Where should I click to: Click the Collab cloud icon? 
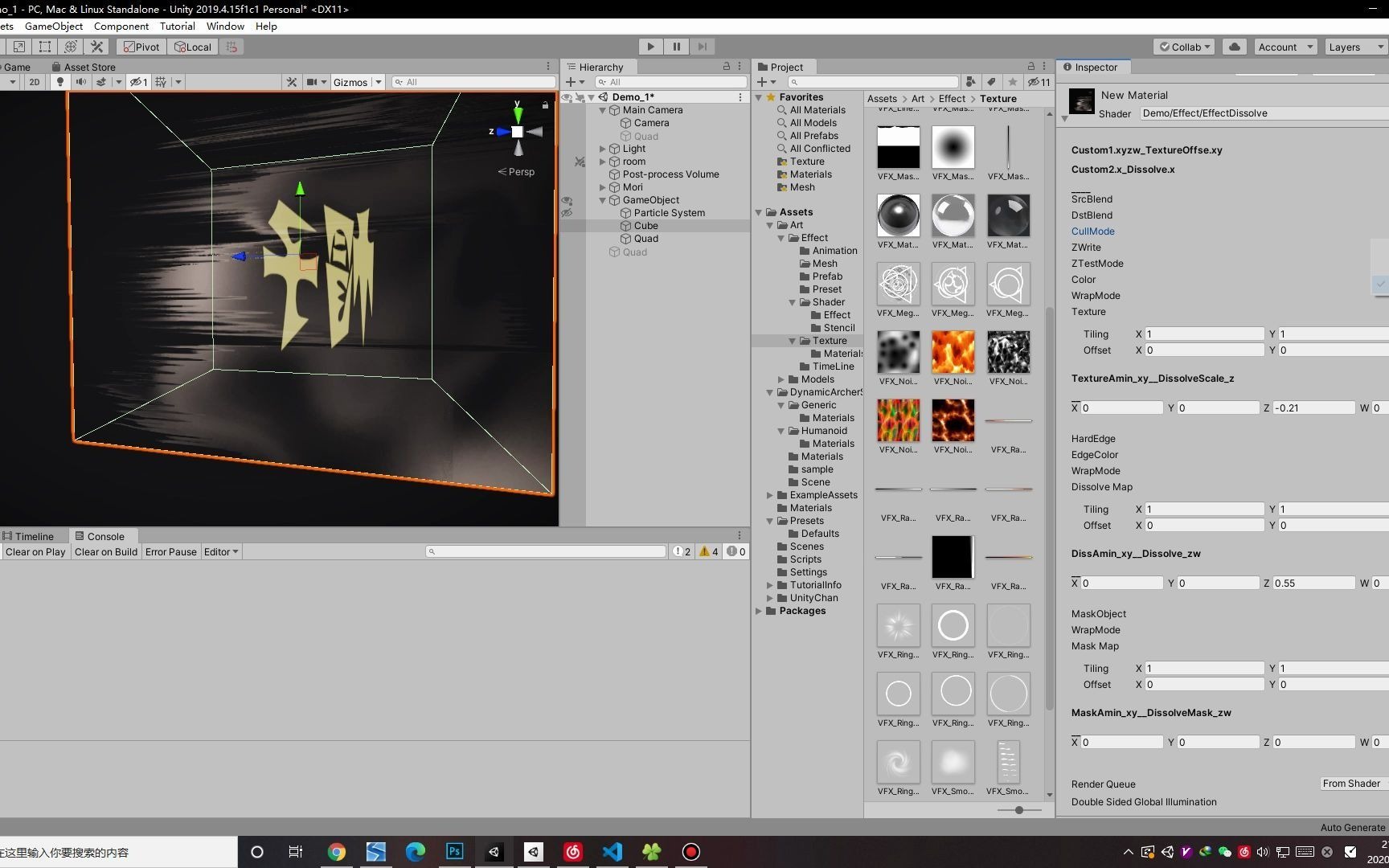[x=1234, y=47]
